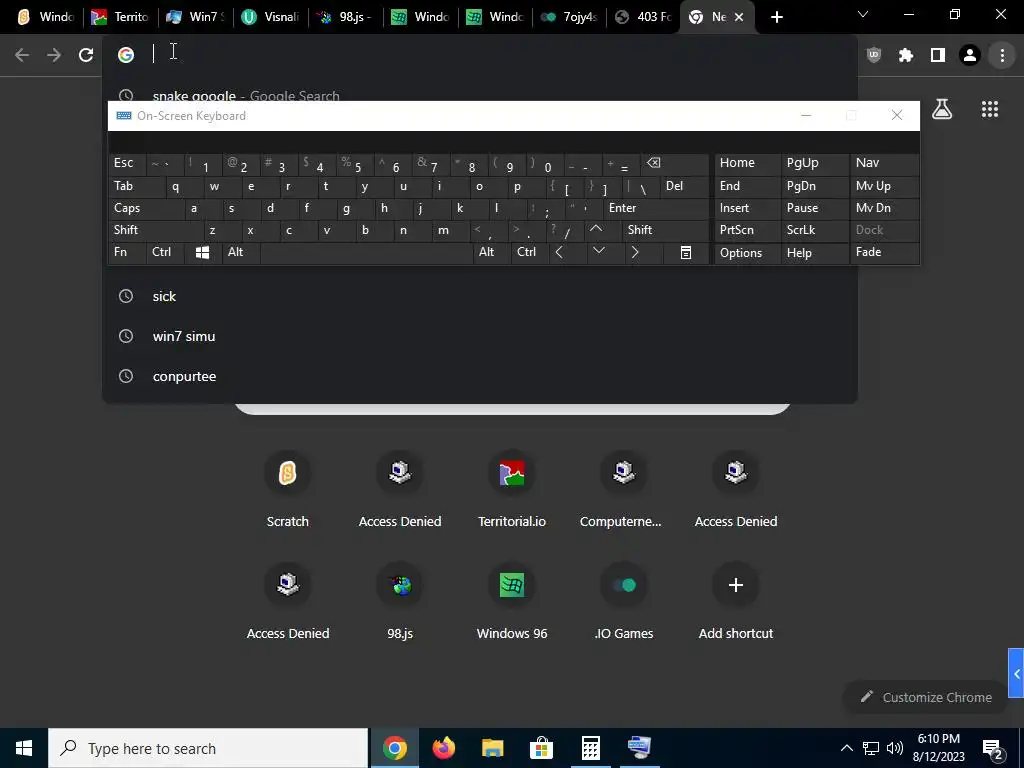Reload the current Chrome page
Screen dimensions: 1024x768
pyautogui.click(x=86, y=55)
